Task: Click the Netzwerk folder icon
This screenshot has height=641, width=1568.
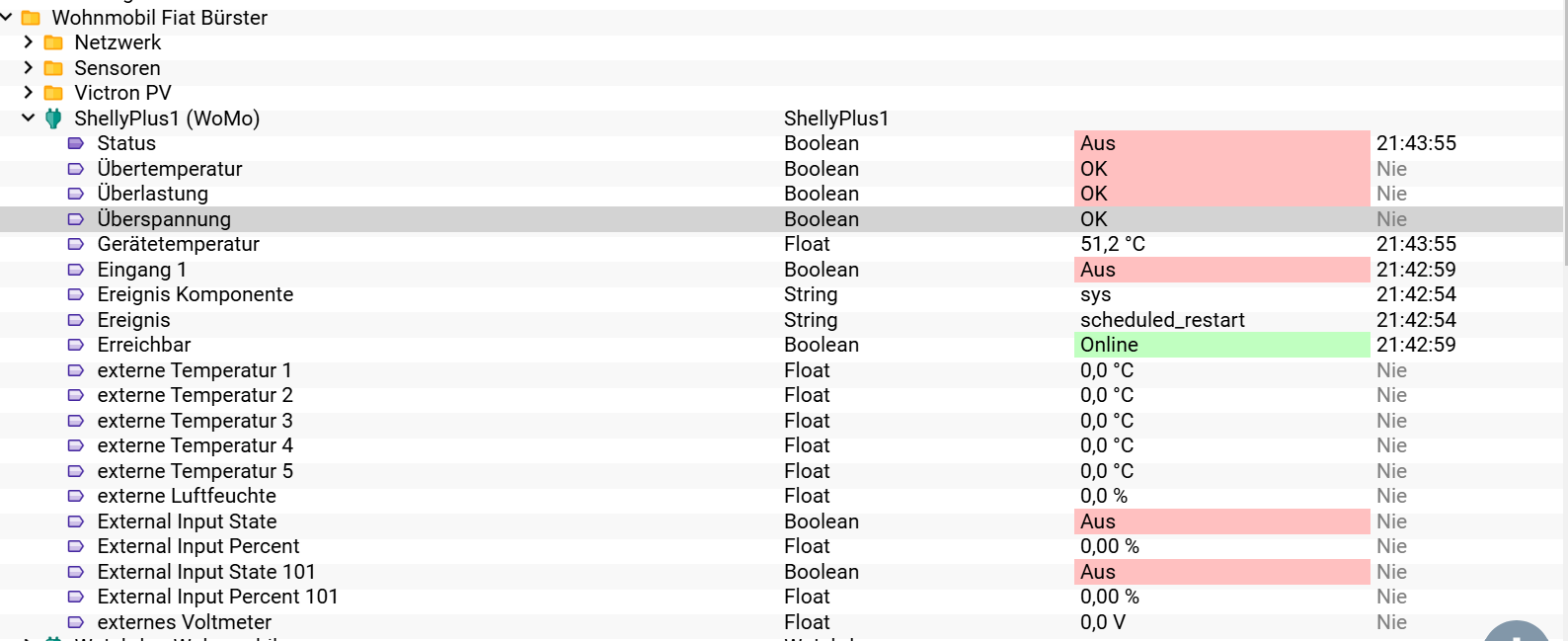Action: point(54,42)
